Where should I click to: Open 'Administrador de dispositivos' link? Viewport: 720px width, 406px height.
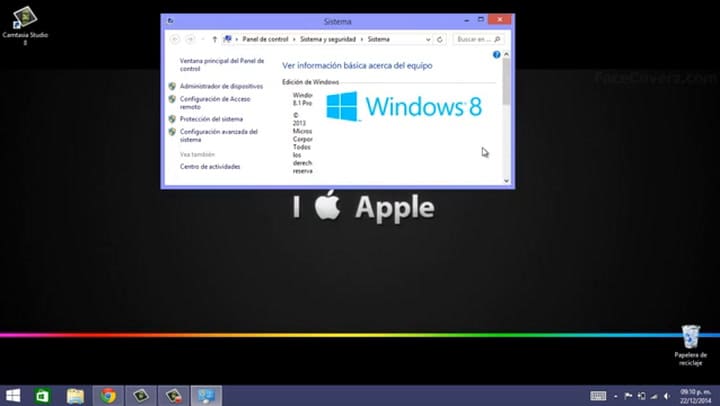(x=221, y=87)
